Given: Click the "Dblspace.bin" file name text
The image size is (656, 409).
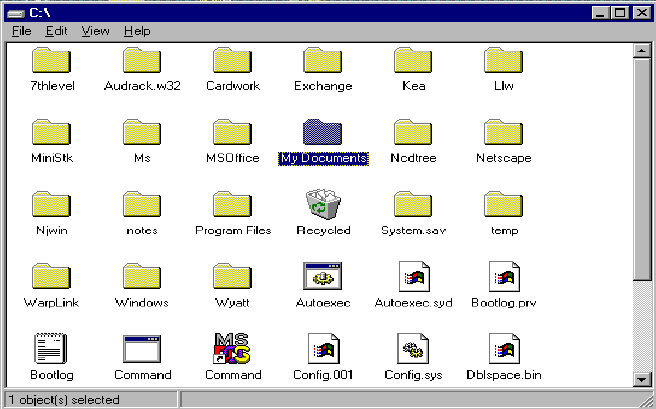Looking at the screenshot, I should pos(504,375).
